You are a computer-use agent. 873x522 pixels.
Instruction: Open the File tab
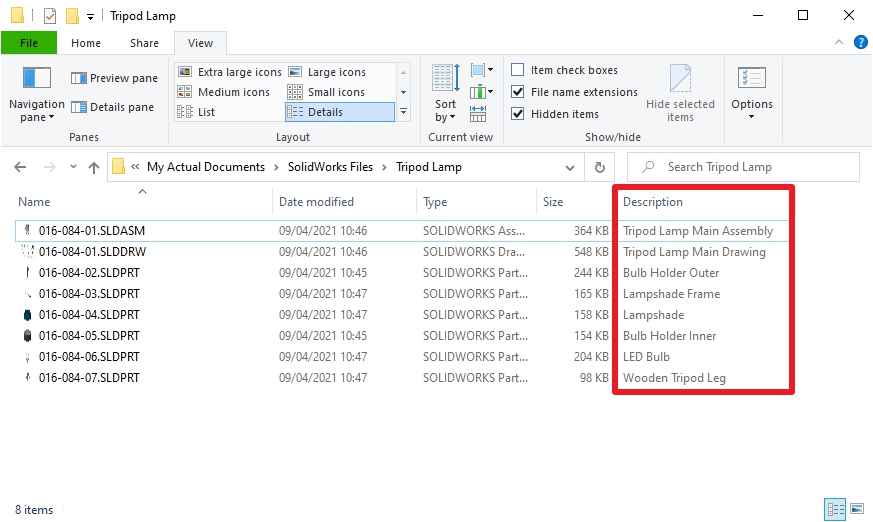29,43
